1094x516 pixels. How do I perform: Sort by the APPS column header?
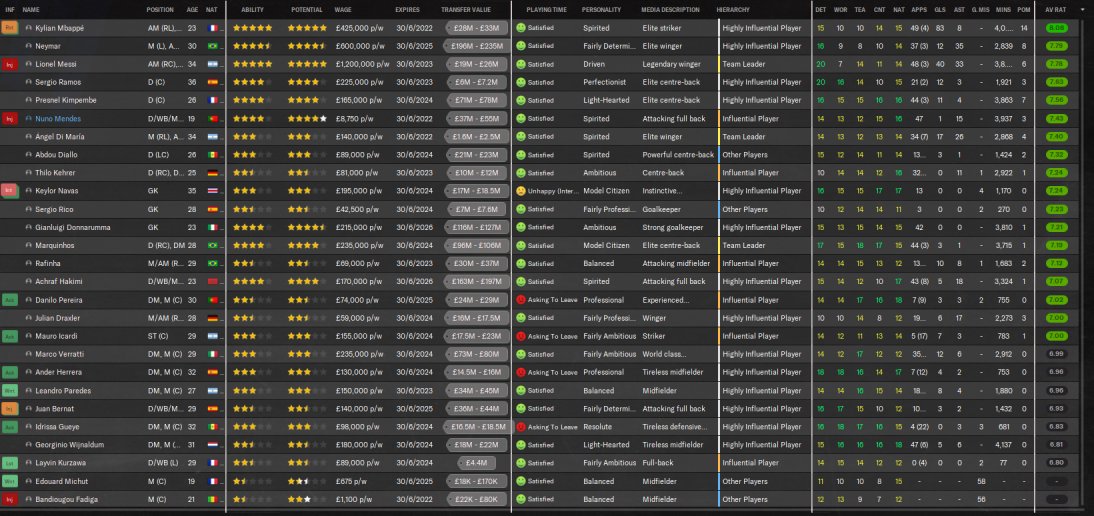click(x=919, y=10)
